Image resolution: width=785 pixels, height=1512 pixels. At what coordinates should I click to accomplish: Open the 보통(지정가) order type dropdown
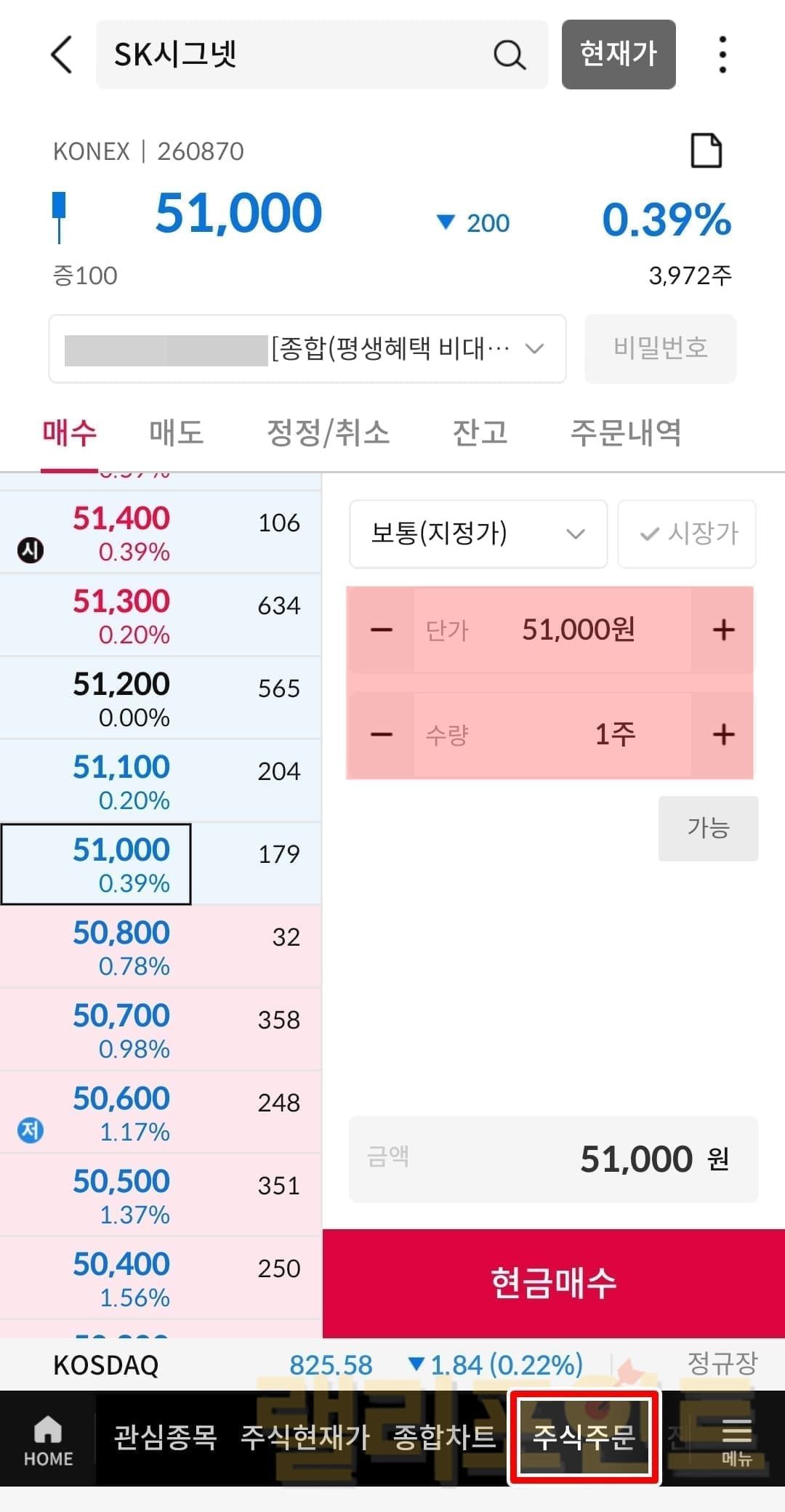(478, 534)
